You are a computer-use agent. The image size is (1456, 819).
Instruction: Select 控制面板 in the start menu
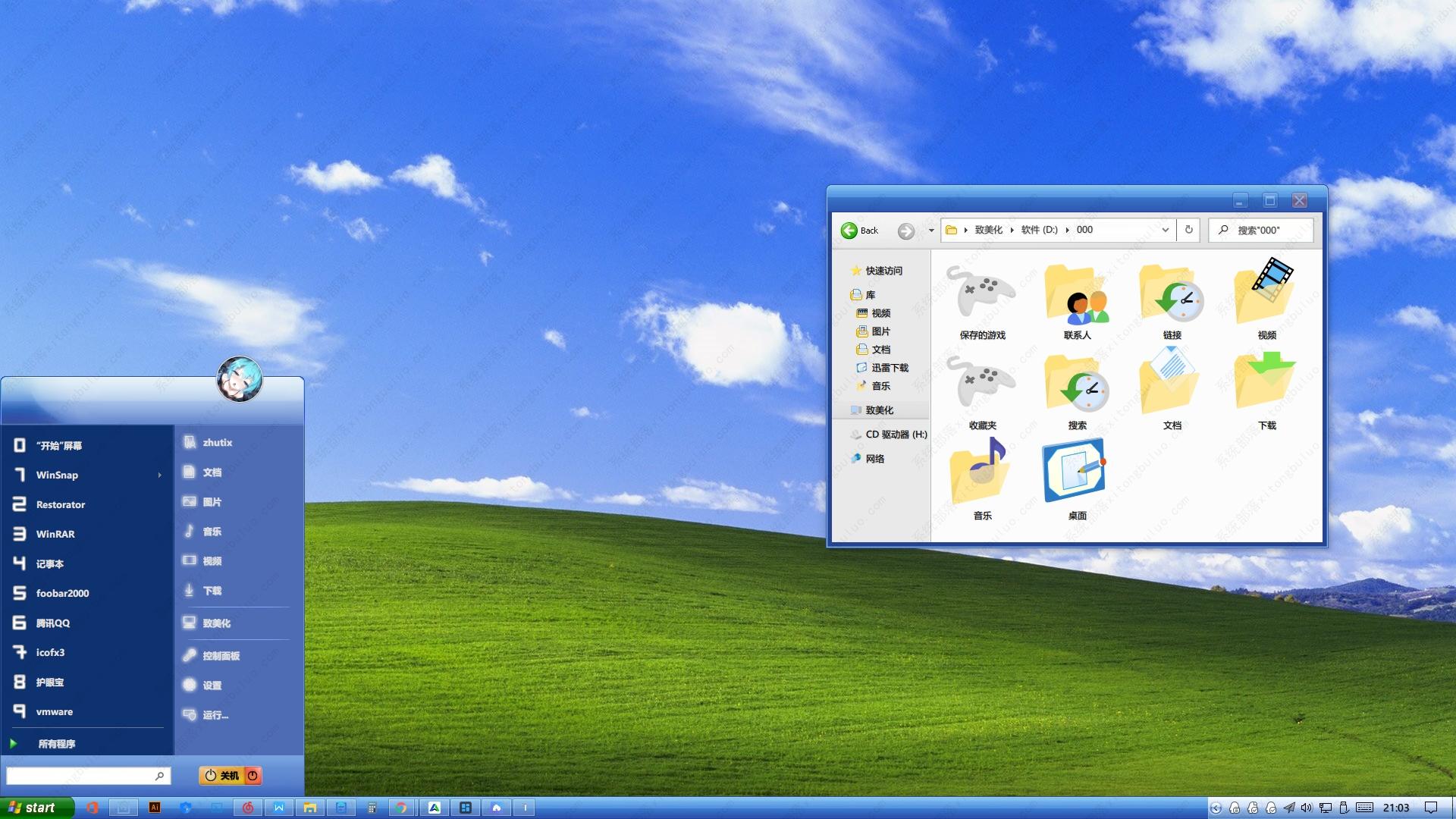(221, 656)
